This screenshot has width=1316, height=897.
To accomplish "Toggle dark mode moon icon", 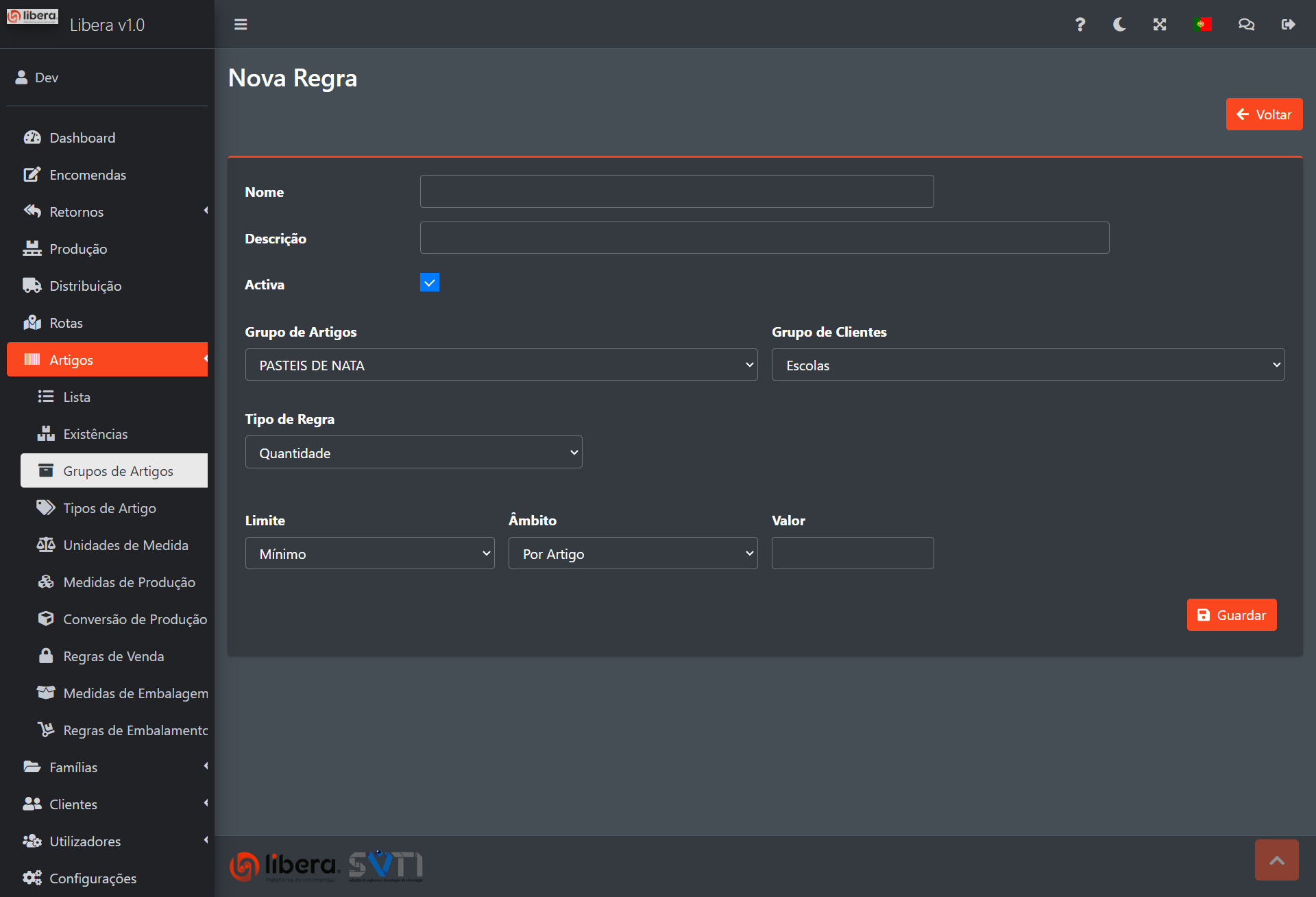I will (1119, 25).
